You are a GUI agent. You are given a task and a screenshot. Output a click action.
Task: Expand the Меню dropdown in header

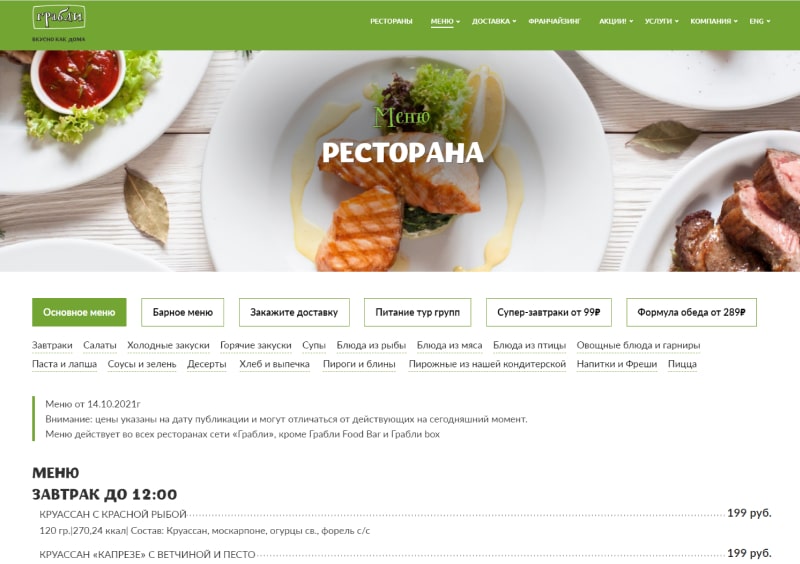pyautogui.click(x=445, y=21)
